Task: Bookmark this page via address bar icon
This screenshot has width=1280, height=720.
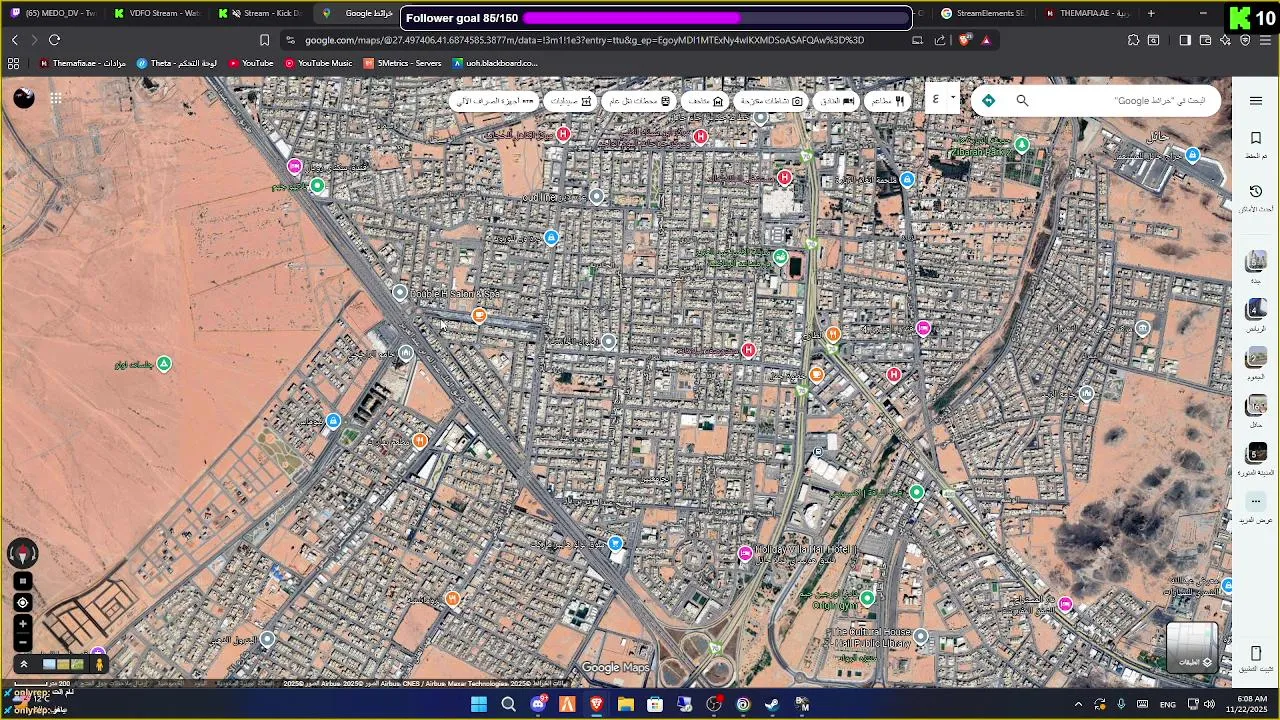Action: [264, 40]
